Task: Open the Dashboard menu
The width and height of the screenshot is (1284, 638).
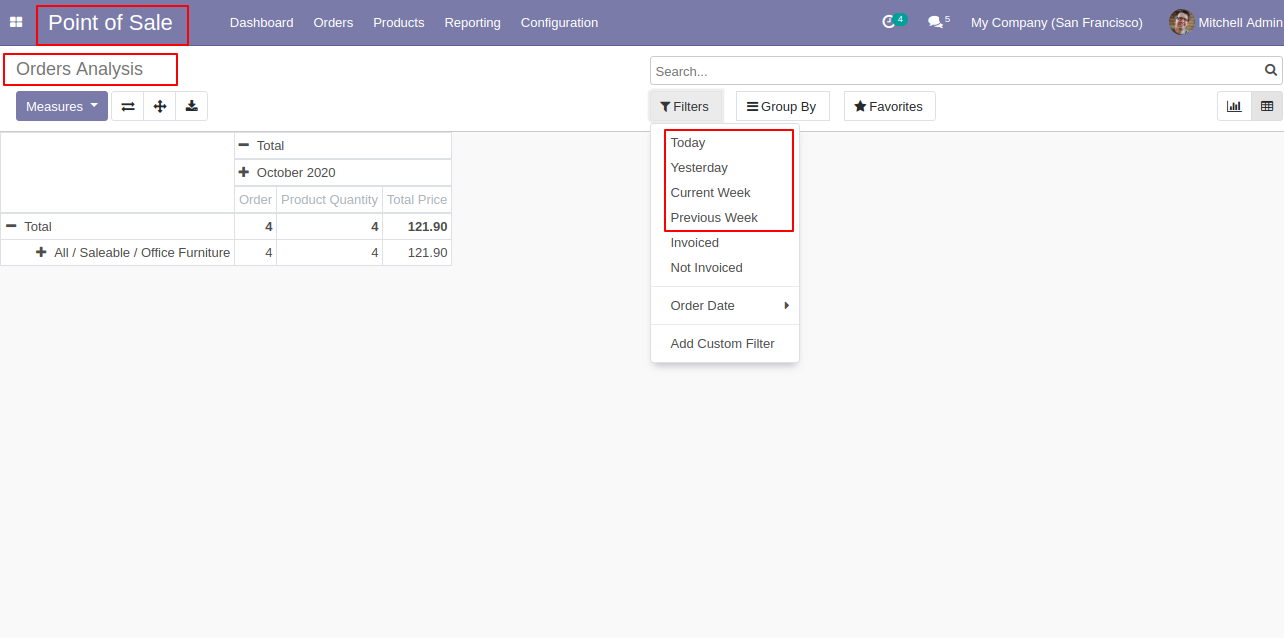Action: [262, 22]
